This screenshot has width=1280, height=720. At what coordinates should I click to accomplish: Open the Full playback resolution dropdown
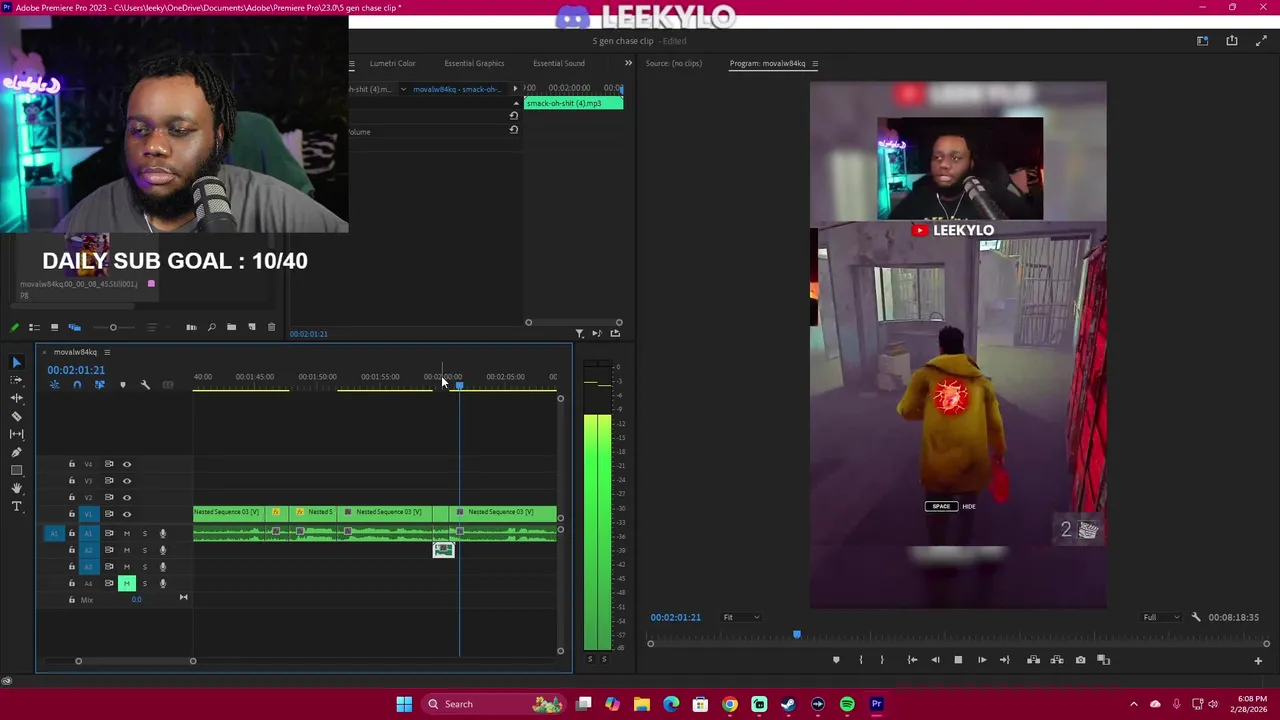1161,617
